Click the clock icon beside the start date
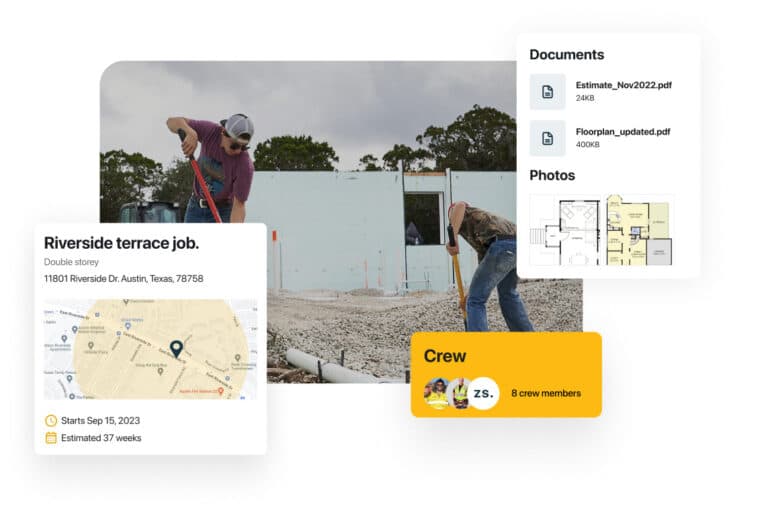 51,420
